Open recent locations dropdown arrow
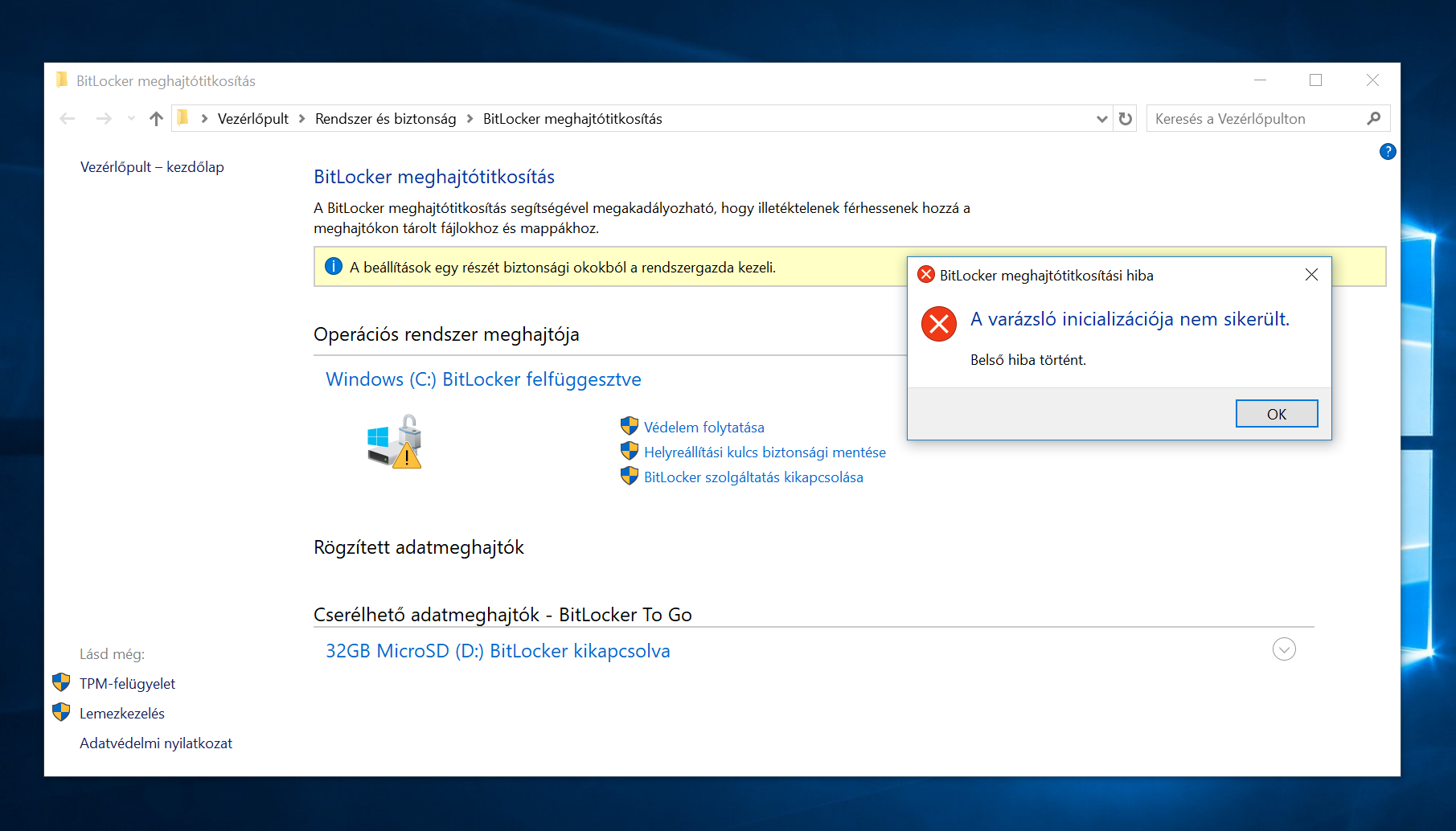 [131, 119]
